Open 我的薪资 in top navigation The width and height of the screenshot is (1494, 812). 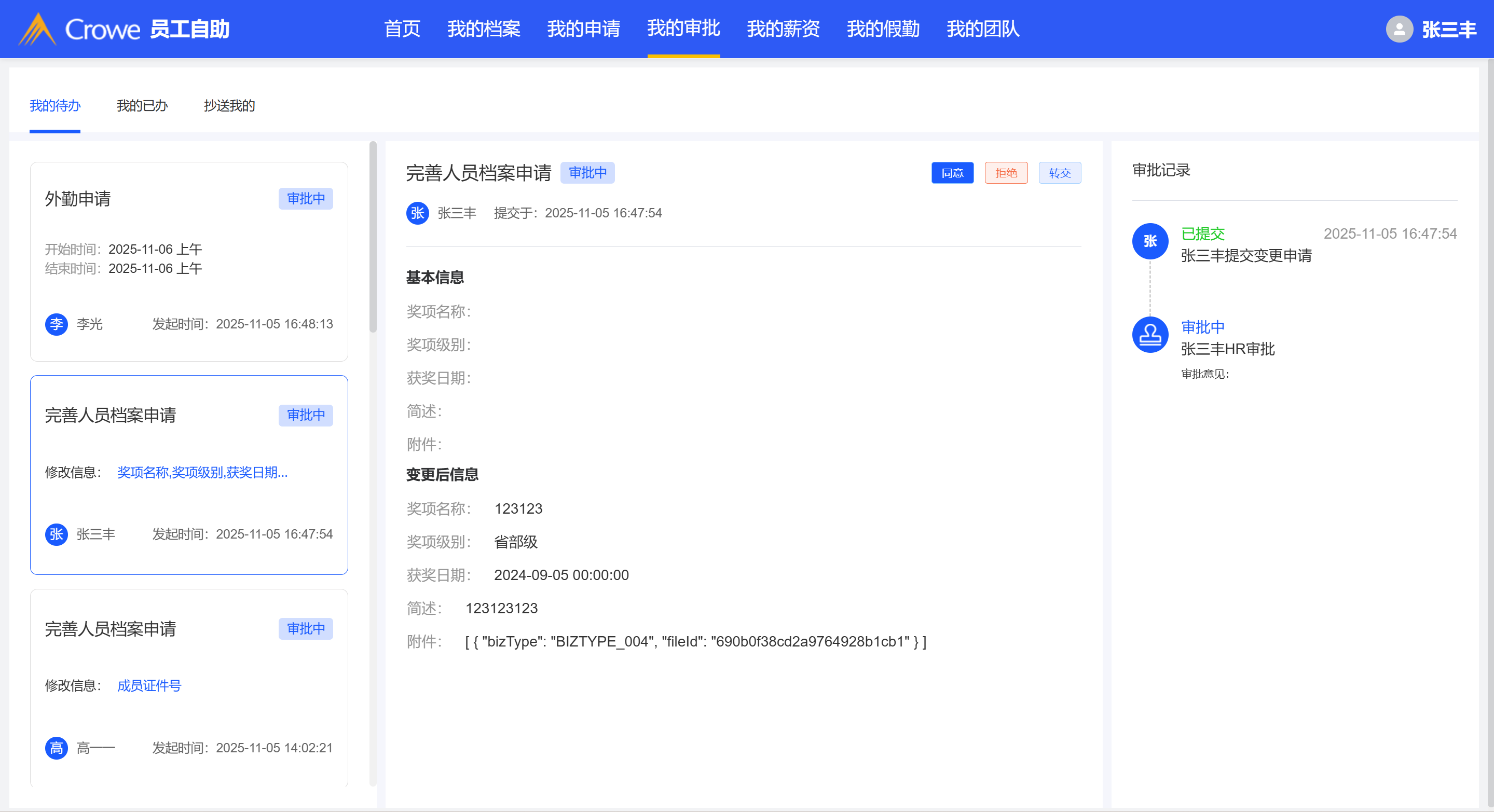coord(783,29)
